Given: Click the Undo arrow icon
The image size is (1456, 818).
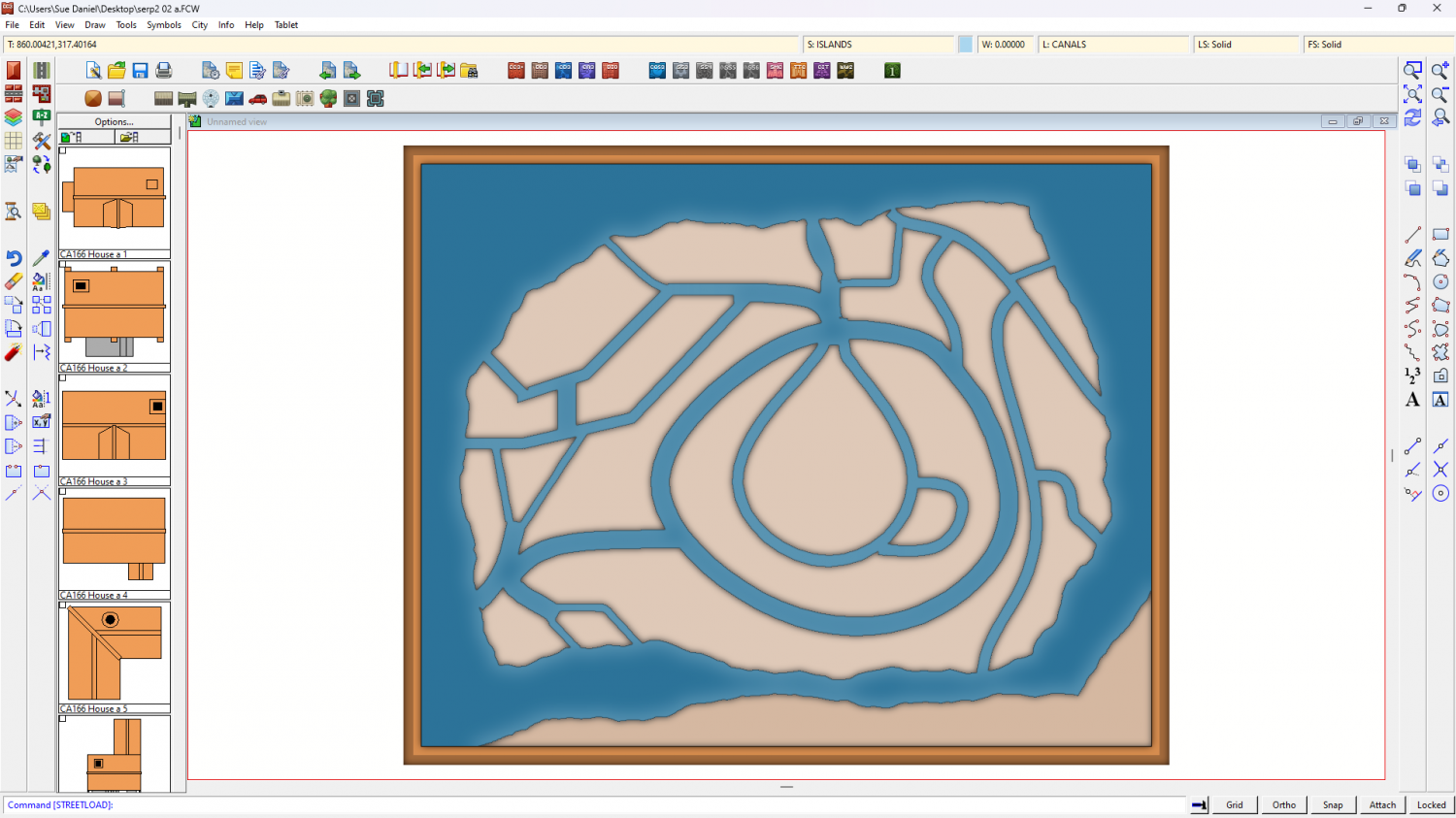Looking at the screenshot, I should click(x=14, y=258).
